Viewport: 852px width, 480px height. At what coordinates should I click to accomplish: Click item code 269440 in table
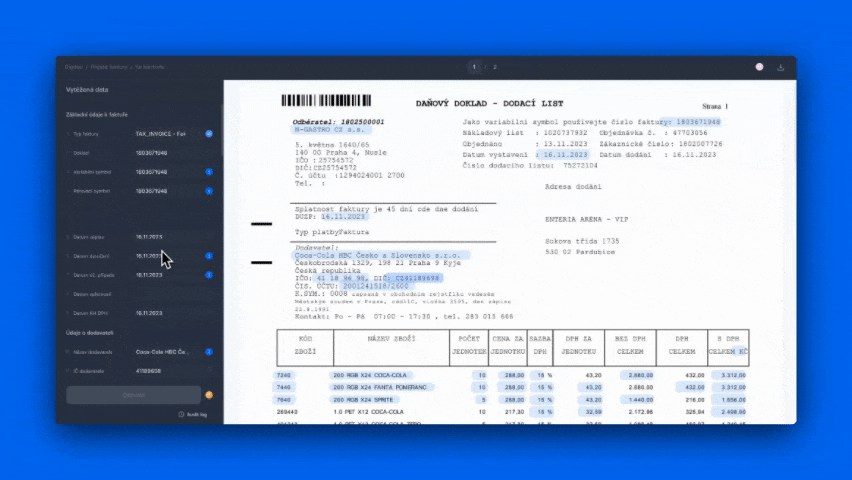pos(287,412)
